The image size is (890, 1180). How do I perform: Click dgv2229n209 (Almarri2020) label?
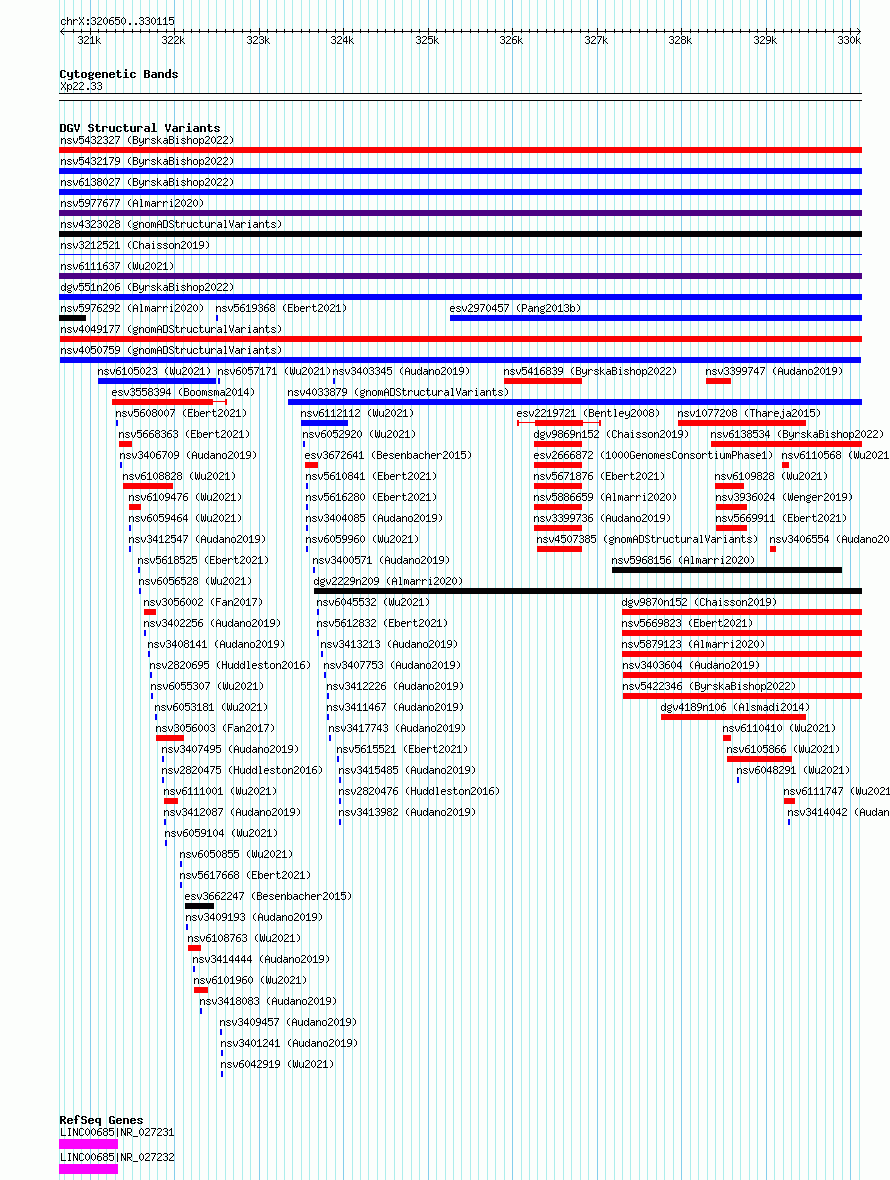click(388, 582)
